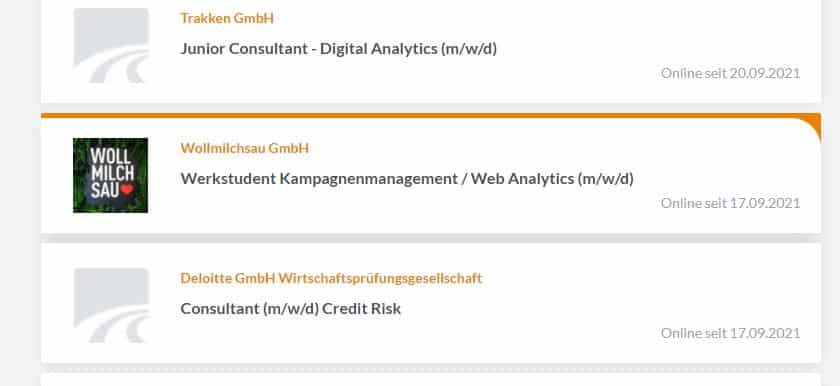Open the Consultant (m/w/d) Credit Risk job
This screenshot has width=840, height=386.
(x=291, y=309)
